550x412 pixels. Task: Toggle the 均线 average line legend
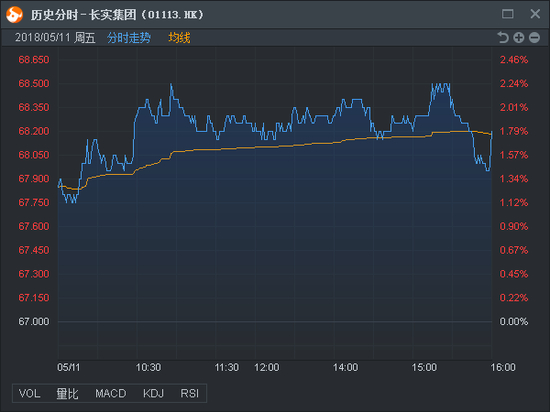click(x=179, y=38)
